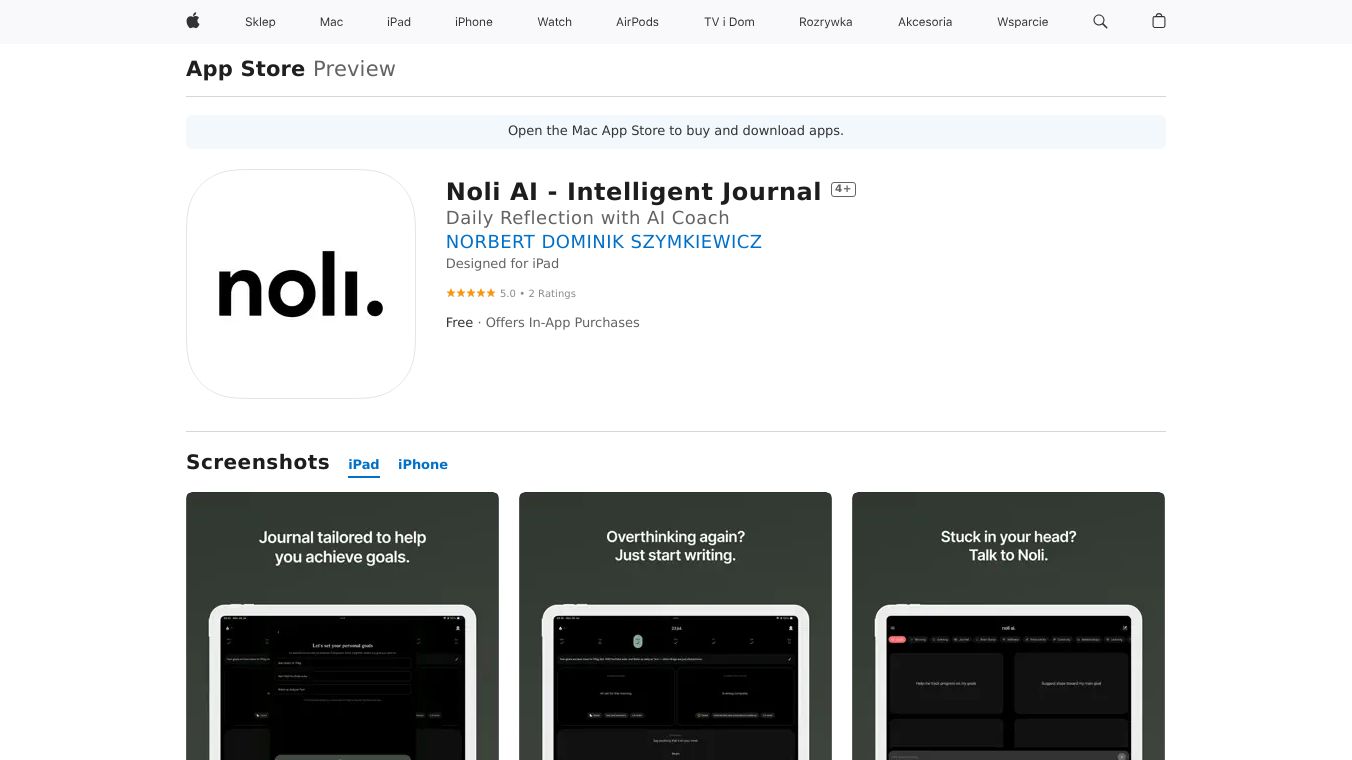The height and width of the screenshot is (760, 1352).
Task: Open the Rozrywka menu item
Action: pyautogui.click(x=826, y=22)
